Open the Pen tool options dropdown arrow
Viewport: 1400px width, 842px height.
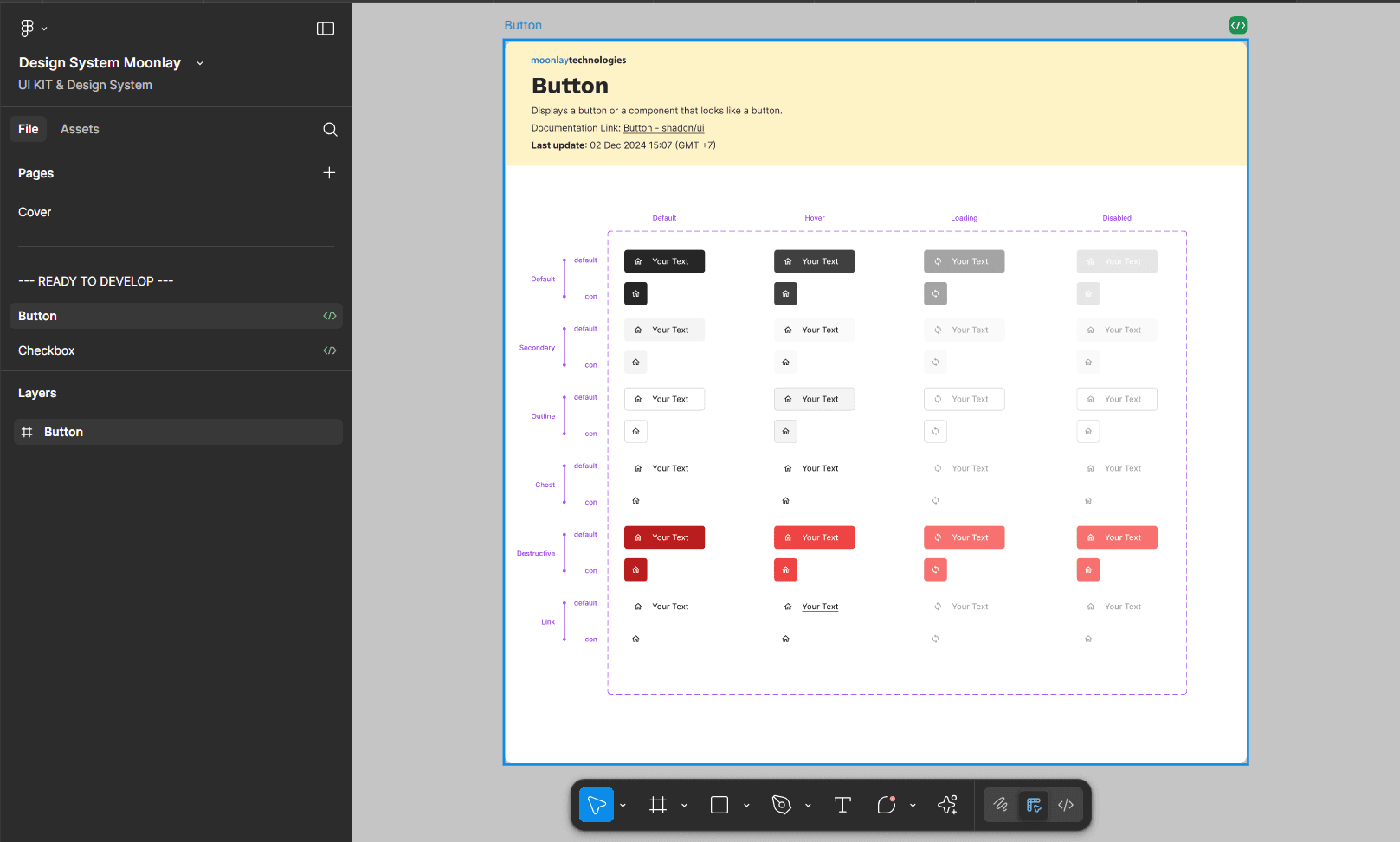click(808, 806)
